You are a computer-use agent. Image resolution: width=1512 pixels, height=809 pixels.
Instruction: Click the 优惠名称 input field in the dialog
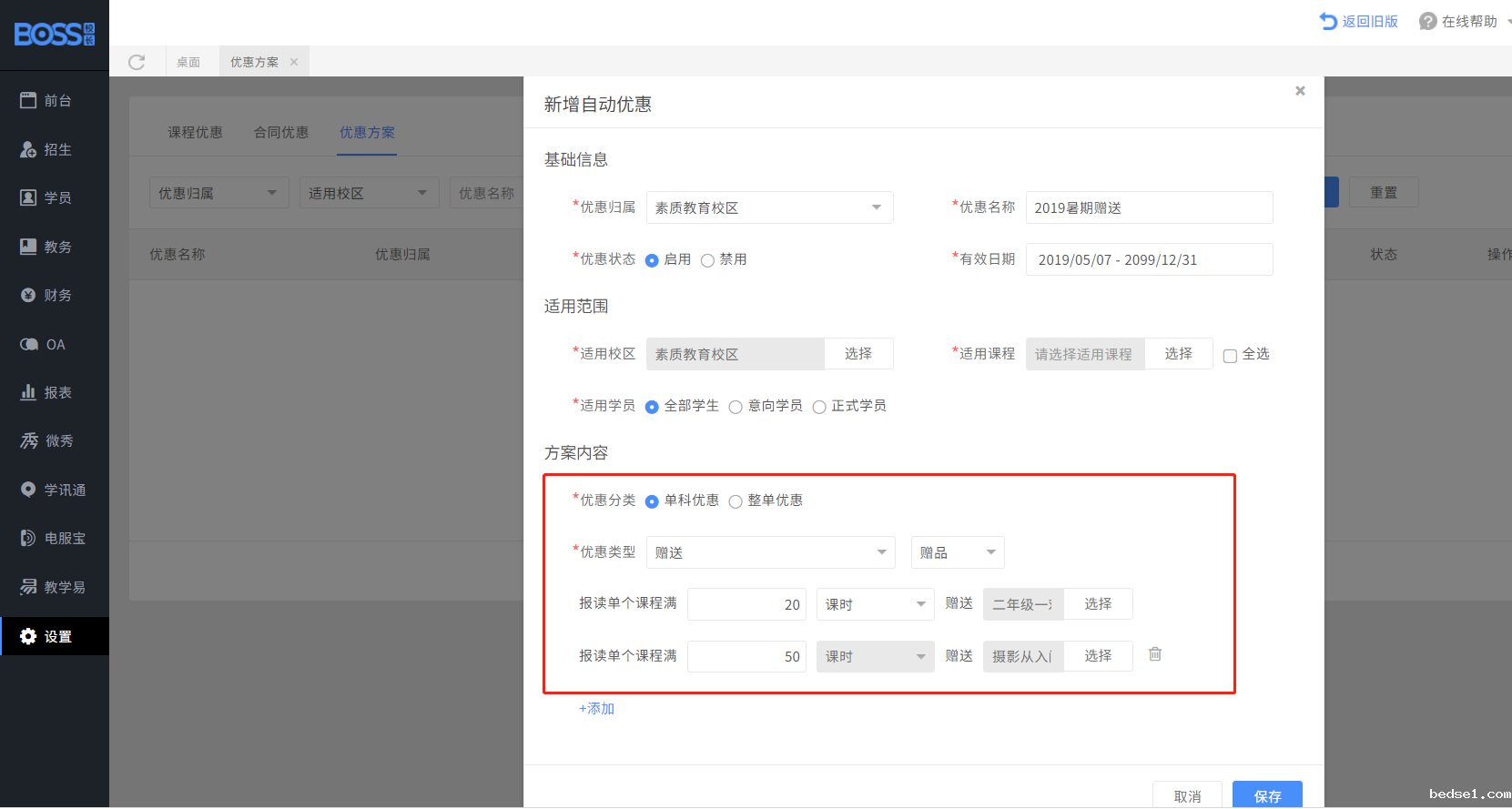click(x=1150, y=207)
